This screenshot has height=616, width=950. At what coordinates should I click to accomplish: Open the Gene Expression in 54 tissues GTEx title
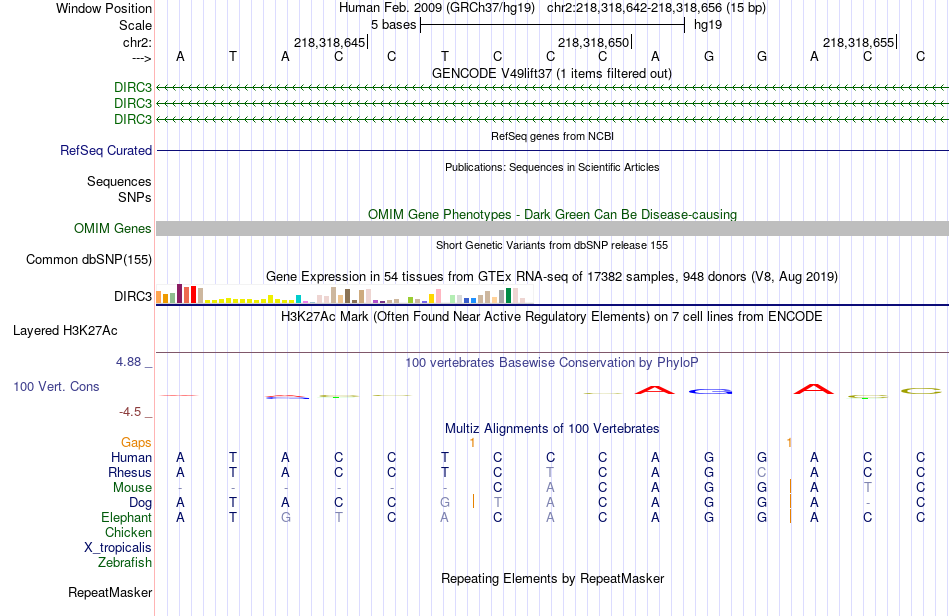point(552,277)
